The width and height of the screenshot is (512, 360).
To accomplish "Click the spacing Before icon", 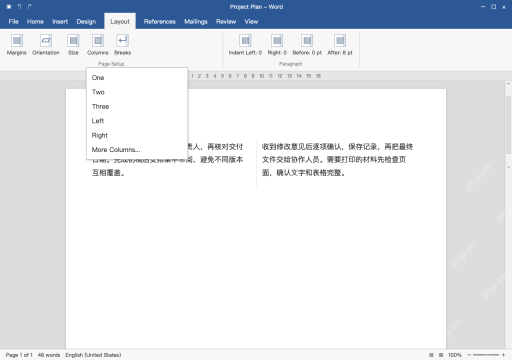I will [307, 41].
